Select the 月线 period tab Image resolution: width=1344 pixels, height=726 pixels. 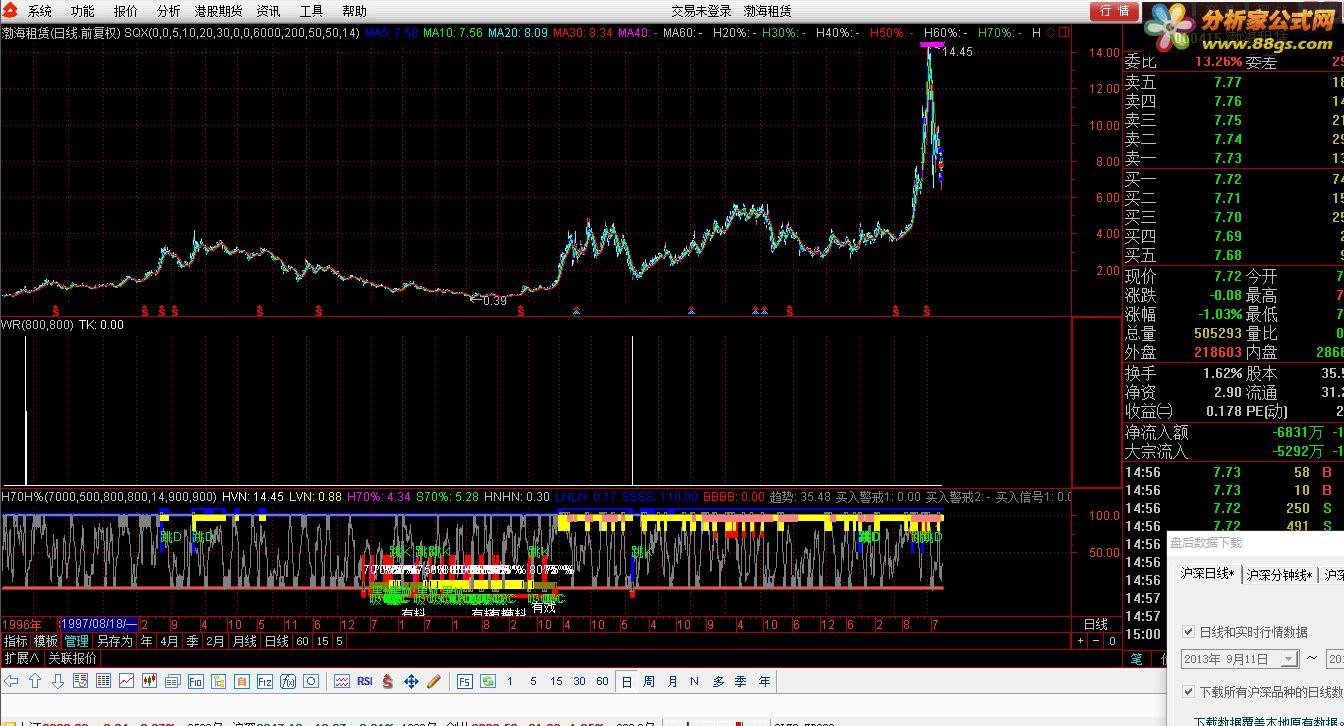click(x=244, y=641)
